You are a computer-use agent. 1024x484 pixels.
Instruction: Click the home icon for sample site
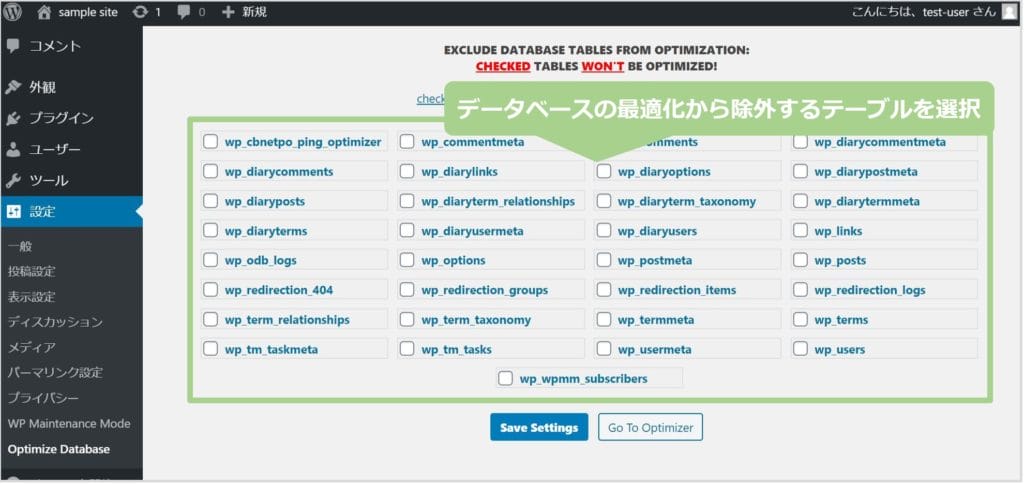(44, 12)
